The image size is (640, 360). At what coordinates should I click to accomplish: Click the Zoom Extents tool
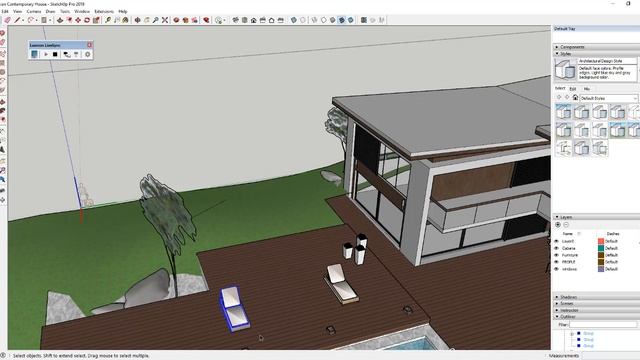tap(165, 20)
